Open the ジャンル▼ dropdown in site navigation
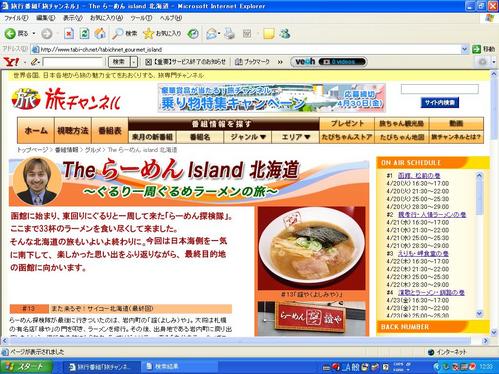This screenshot has height=374, width=499. (248, 137)
